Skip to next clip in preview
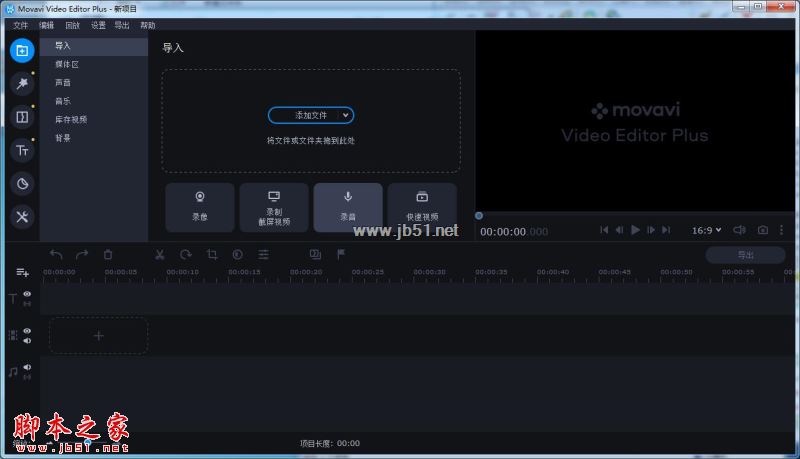 point(666,230)
